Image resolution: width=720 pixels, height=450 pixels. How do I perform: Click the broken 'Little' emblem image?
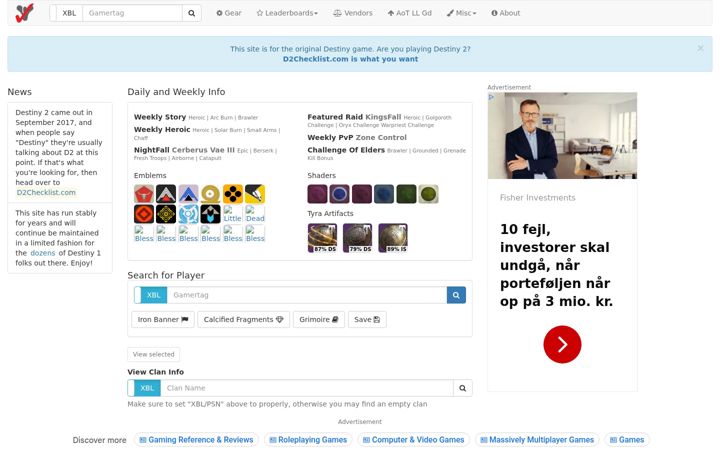[232, 214]
